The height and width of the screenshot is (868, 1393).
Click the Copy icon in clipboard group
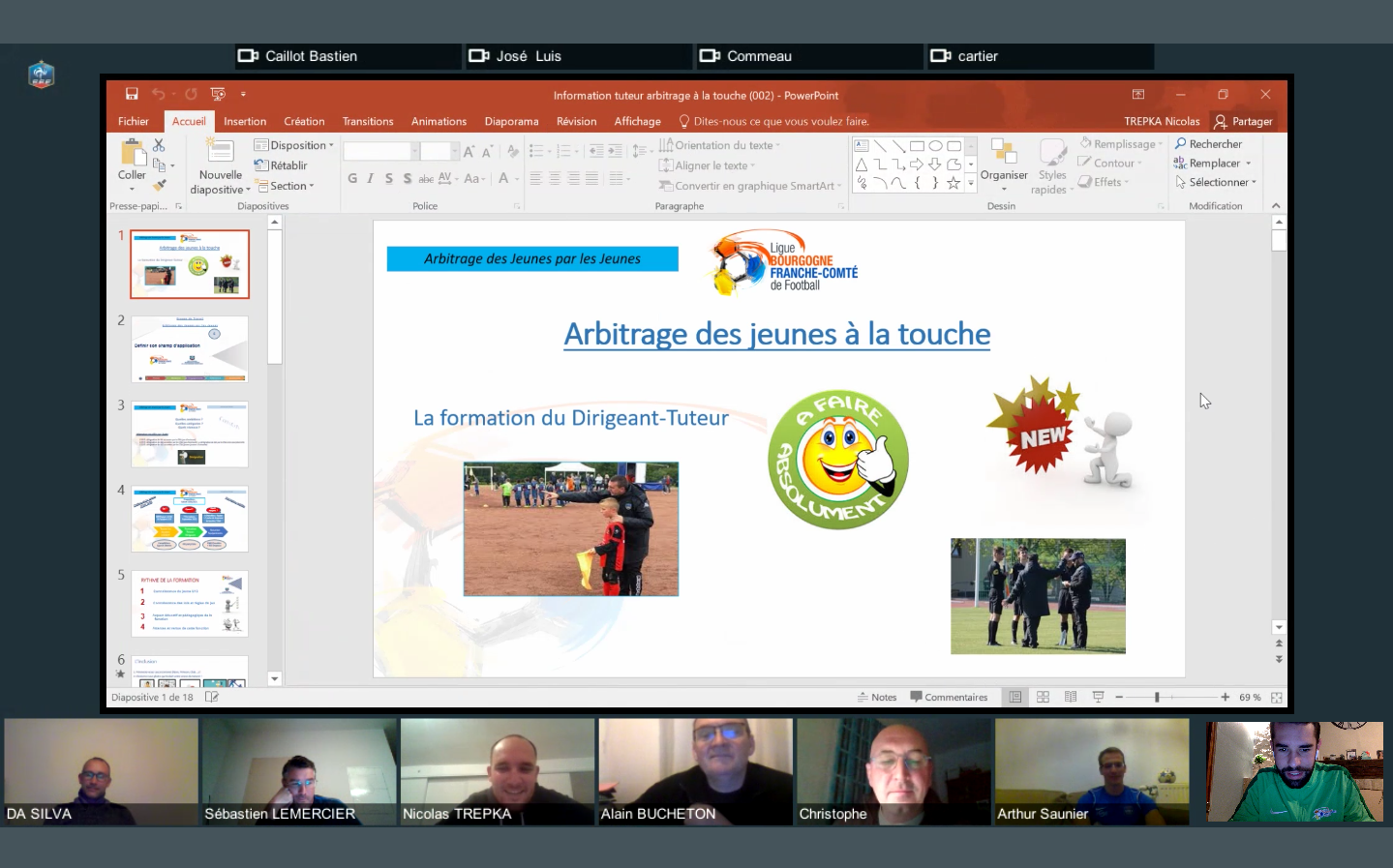tap(159, 165)
